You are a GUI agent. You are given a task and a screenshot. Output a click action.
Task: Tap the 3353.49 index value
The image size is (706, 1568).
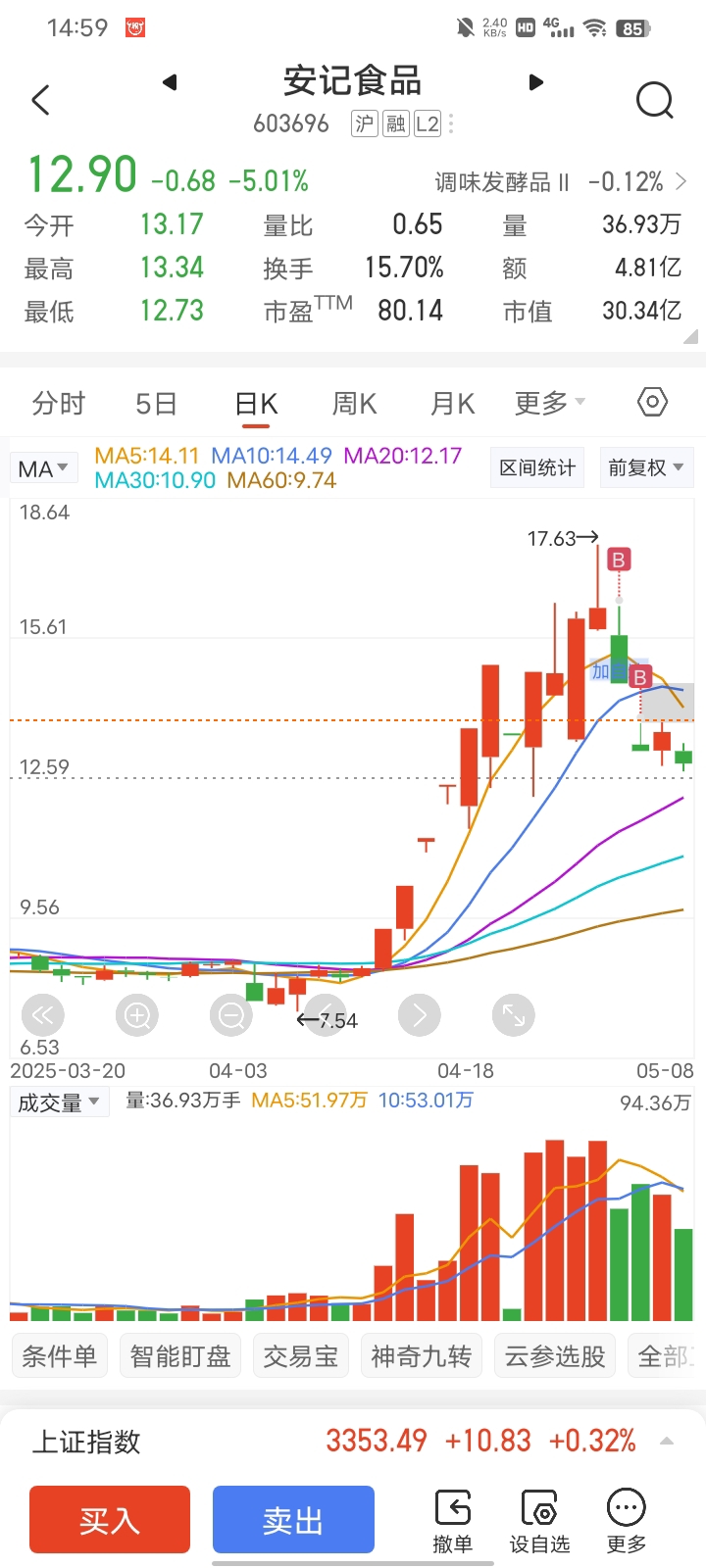(x=377, y=1441)
